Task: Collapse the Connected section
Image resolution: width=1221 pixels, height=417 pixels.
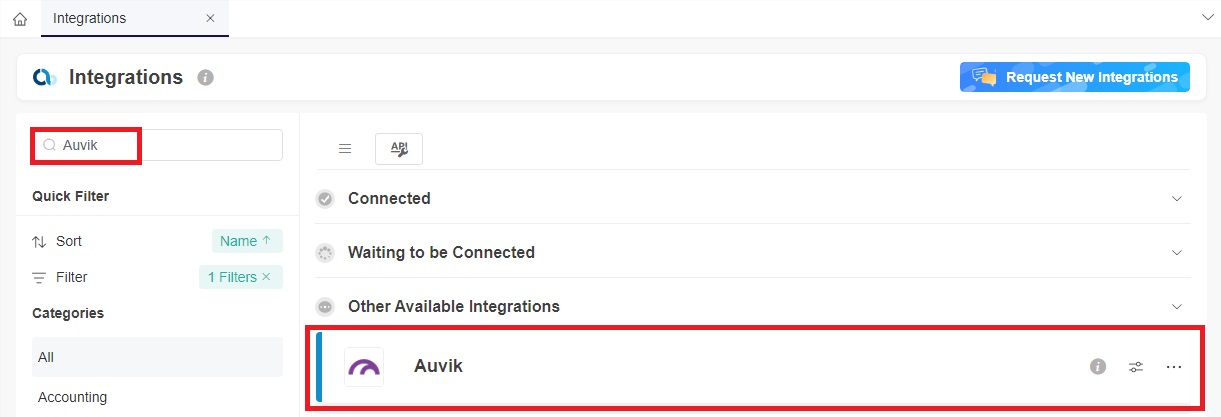Action: tap(1176, 198)
